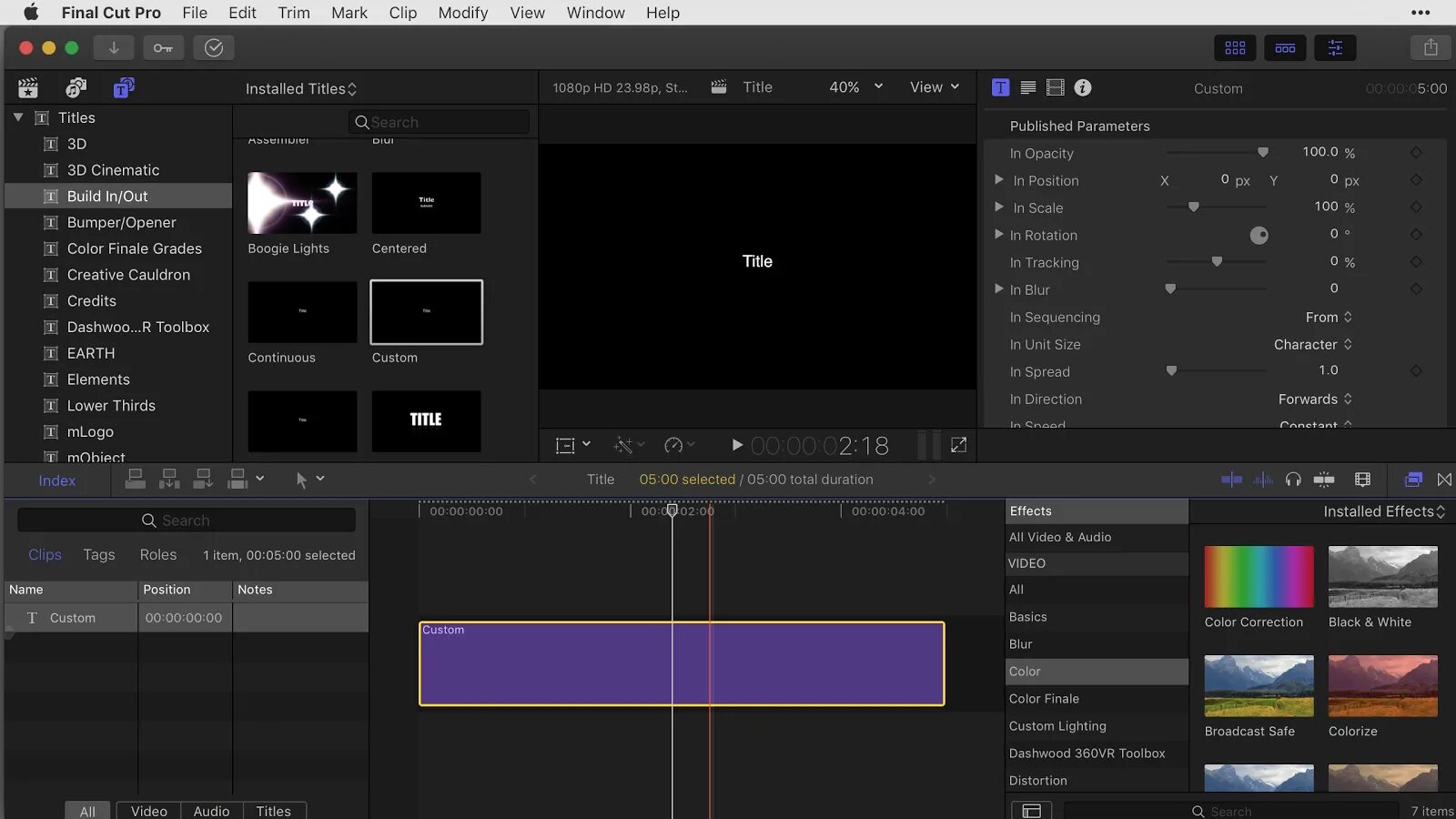Open the Transitions browser icon
This screenshot has height=819, width=1456.
[1444, 480]
